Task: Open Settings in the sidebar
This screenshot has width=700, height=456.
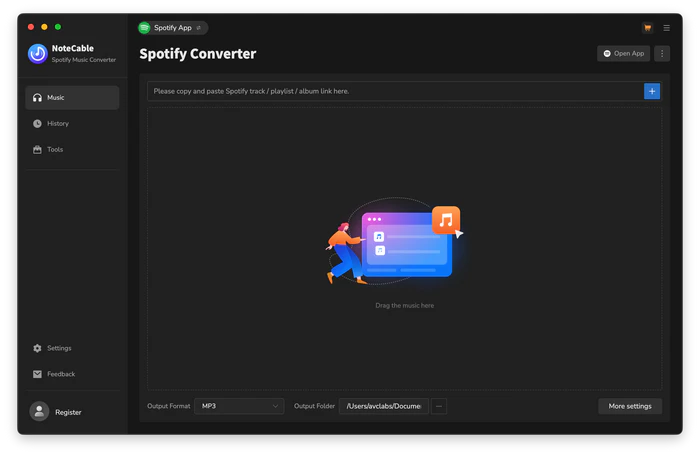Action: 72,348
